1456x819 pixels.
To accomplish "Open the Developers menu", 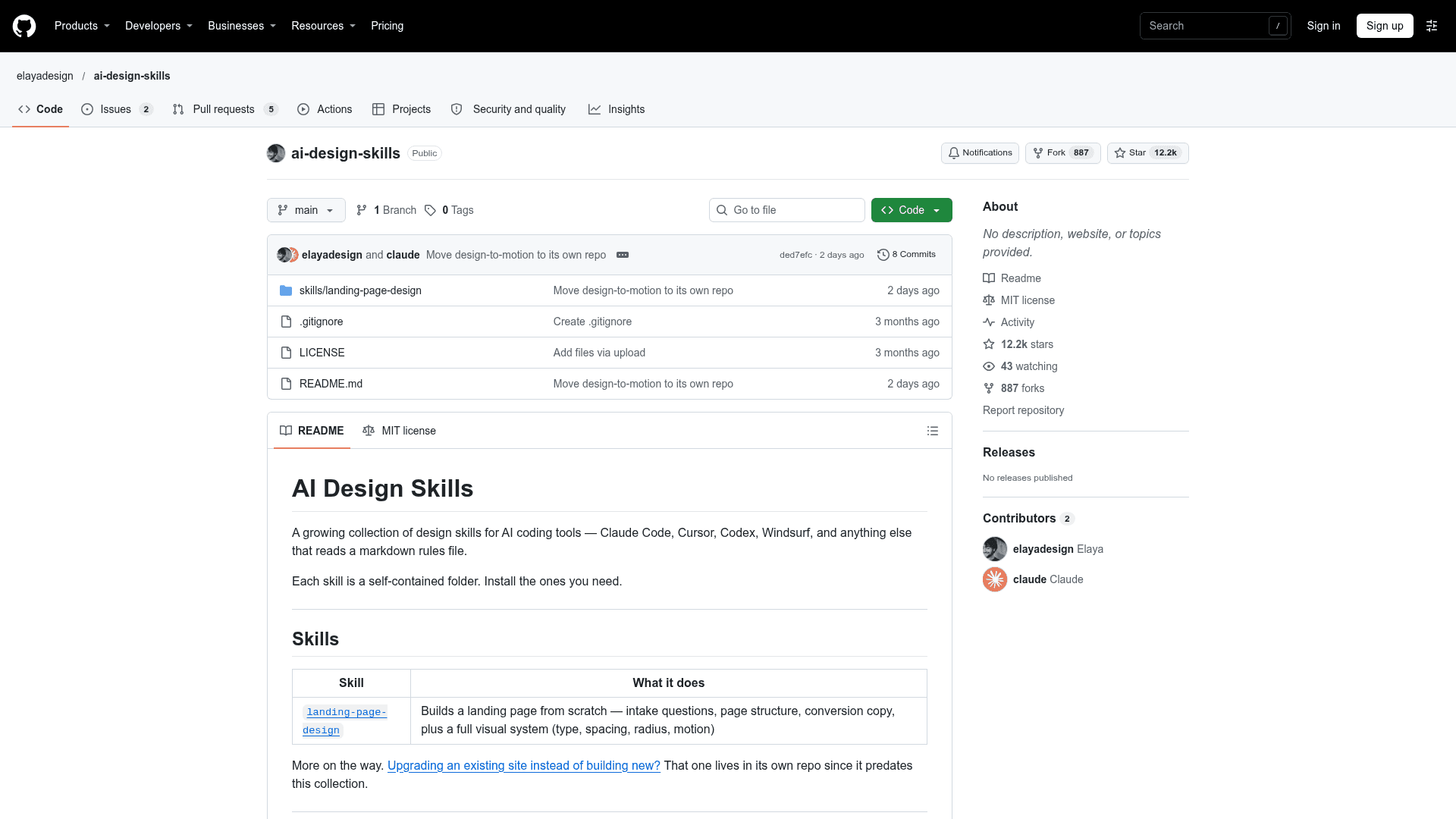I will coord(158,26).
